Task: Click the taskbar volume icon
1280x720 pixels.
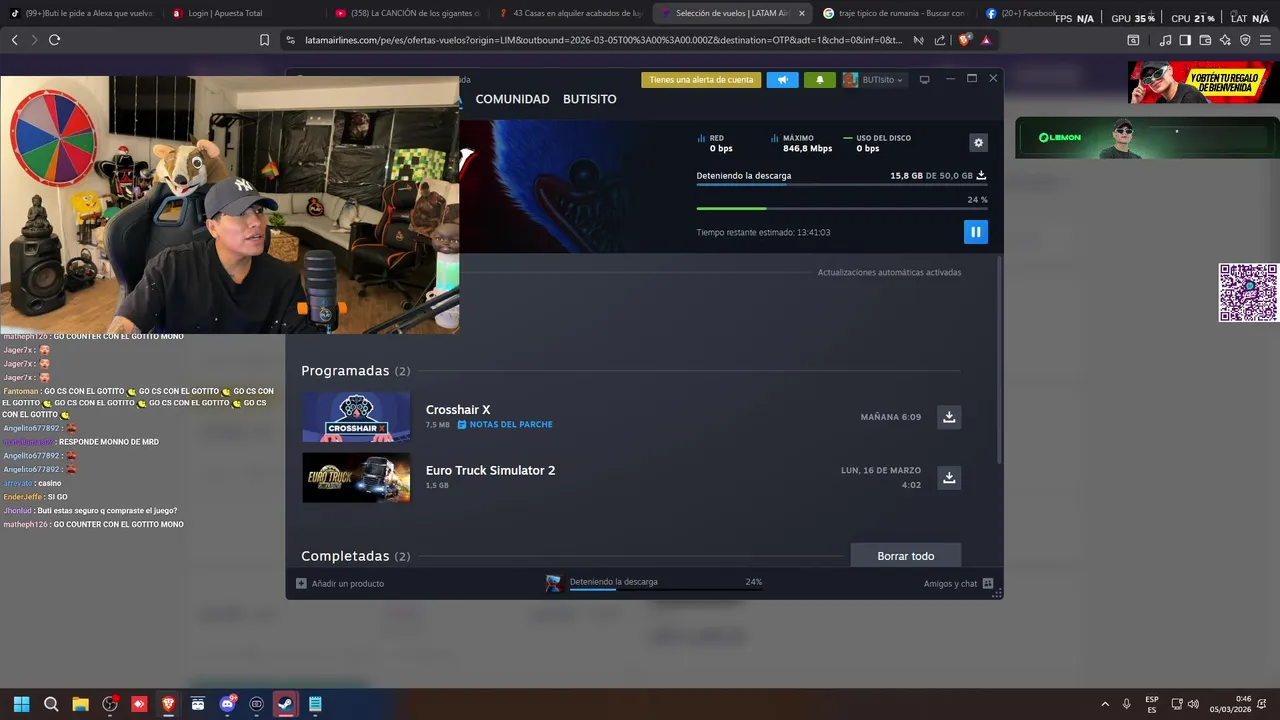Action: point(1193,704)
